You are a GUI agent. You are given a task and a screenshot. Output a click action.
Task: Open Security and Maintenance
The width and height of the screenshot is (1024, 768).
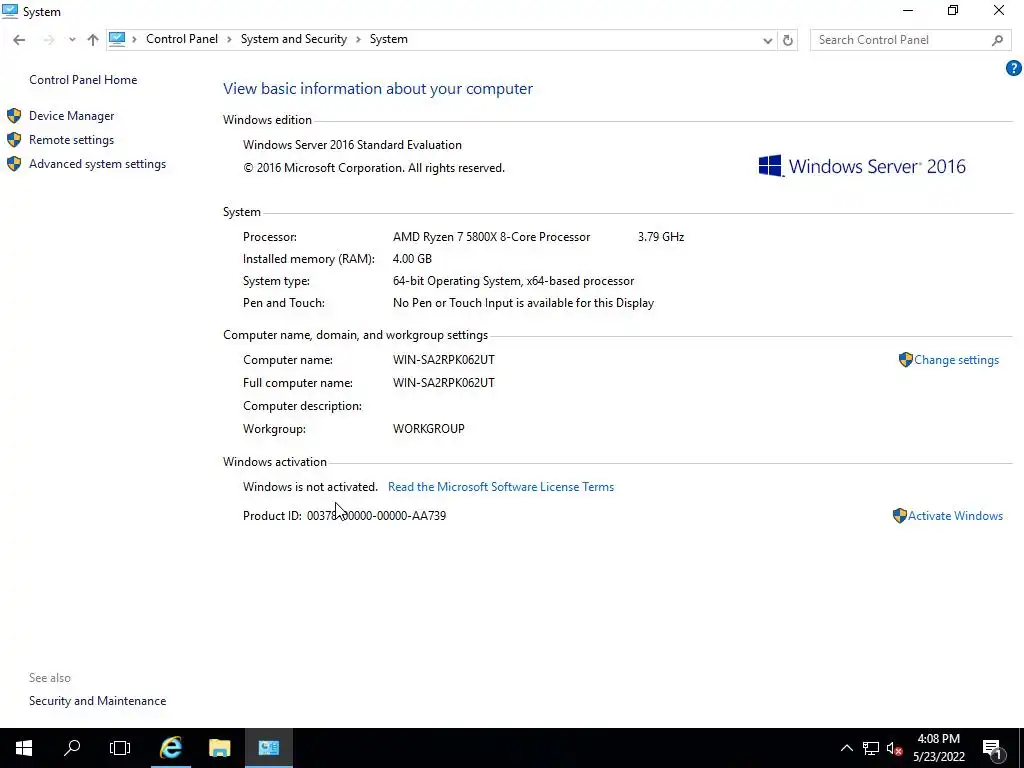coord(97,701)
